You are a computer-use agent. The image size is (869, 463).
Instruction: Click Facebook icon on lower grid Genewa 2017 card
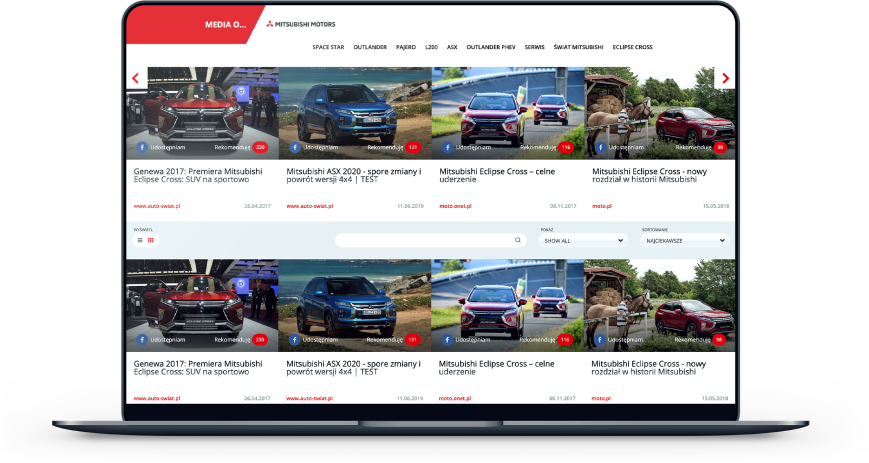(142, 339)
